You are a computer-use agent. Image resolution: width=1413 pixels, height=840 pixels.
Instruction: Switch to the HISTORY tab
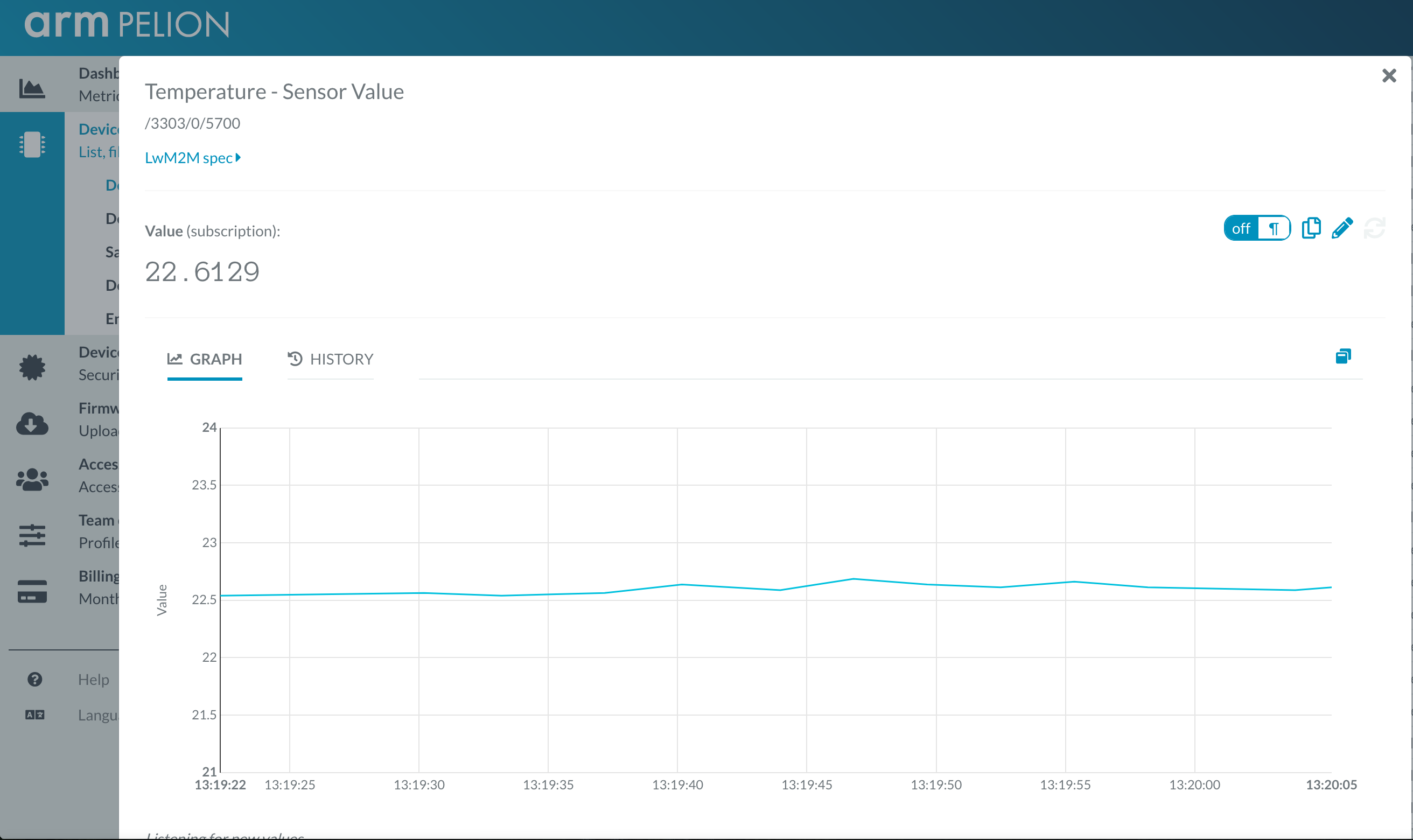click(331, 359)
